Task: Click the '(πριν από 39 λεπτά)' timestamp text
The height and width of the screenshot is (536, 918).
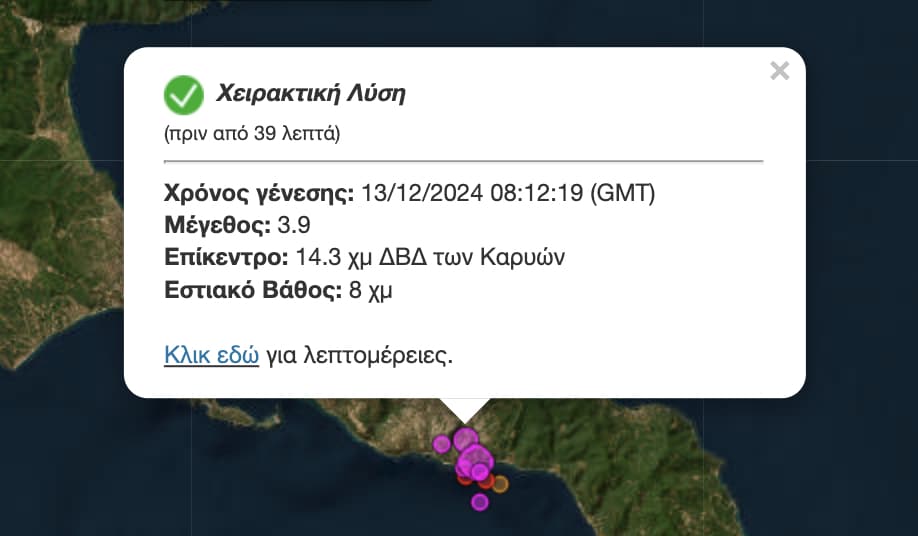Action: (x=252, y=134)
